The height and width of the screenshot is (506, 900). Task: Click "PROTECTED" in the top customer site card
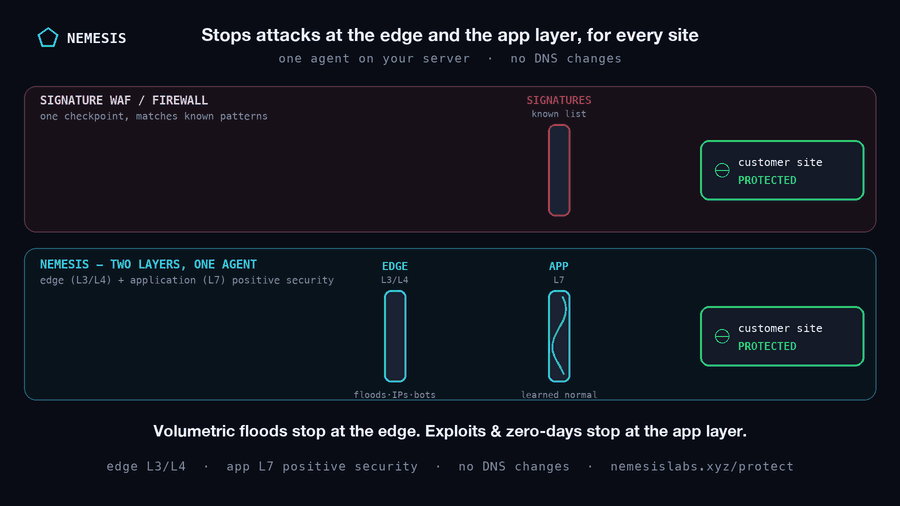767,180
